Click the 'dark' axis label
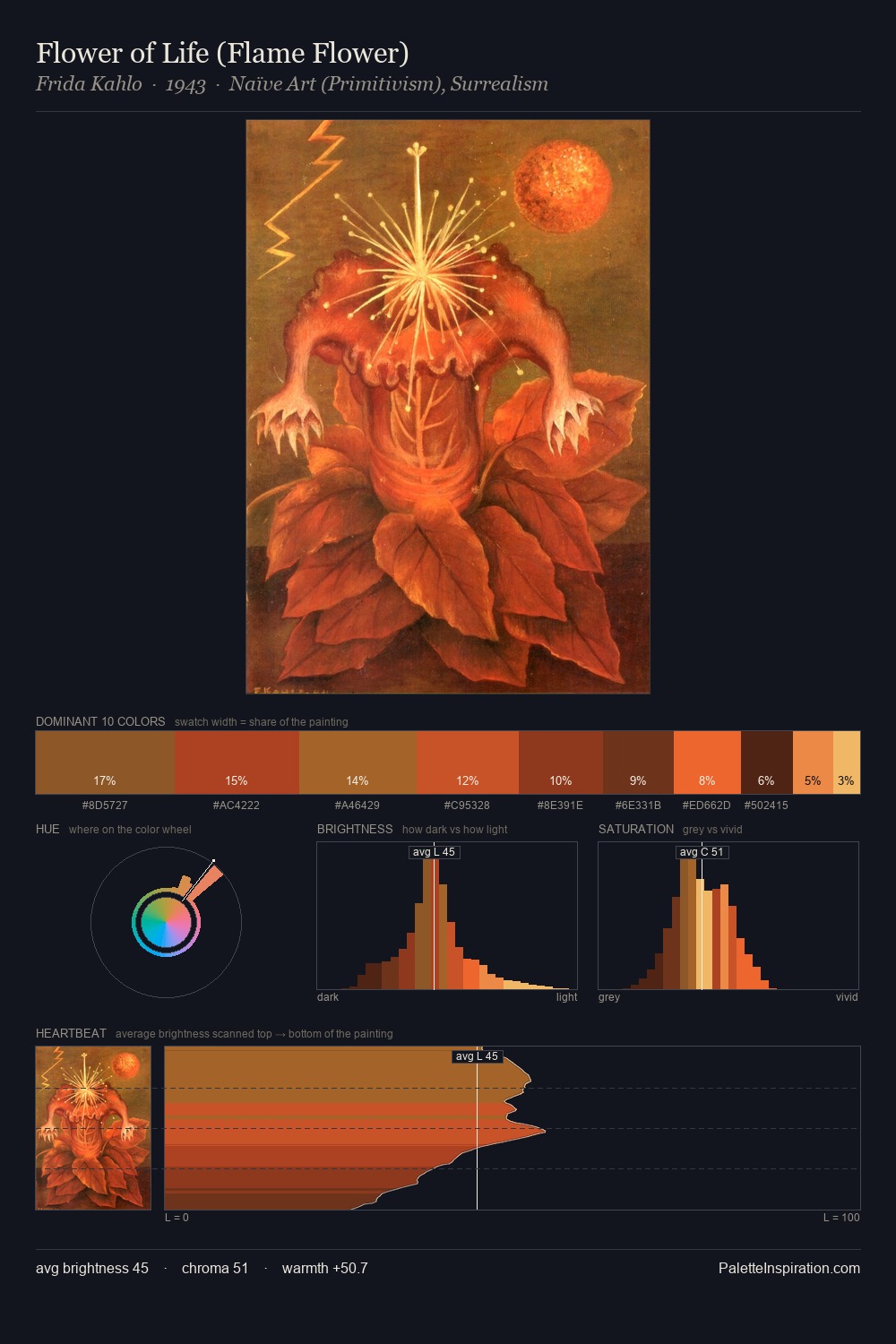The width and height of the screenshot is (896, 1344). [x=328, y=997]
